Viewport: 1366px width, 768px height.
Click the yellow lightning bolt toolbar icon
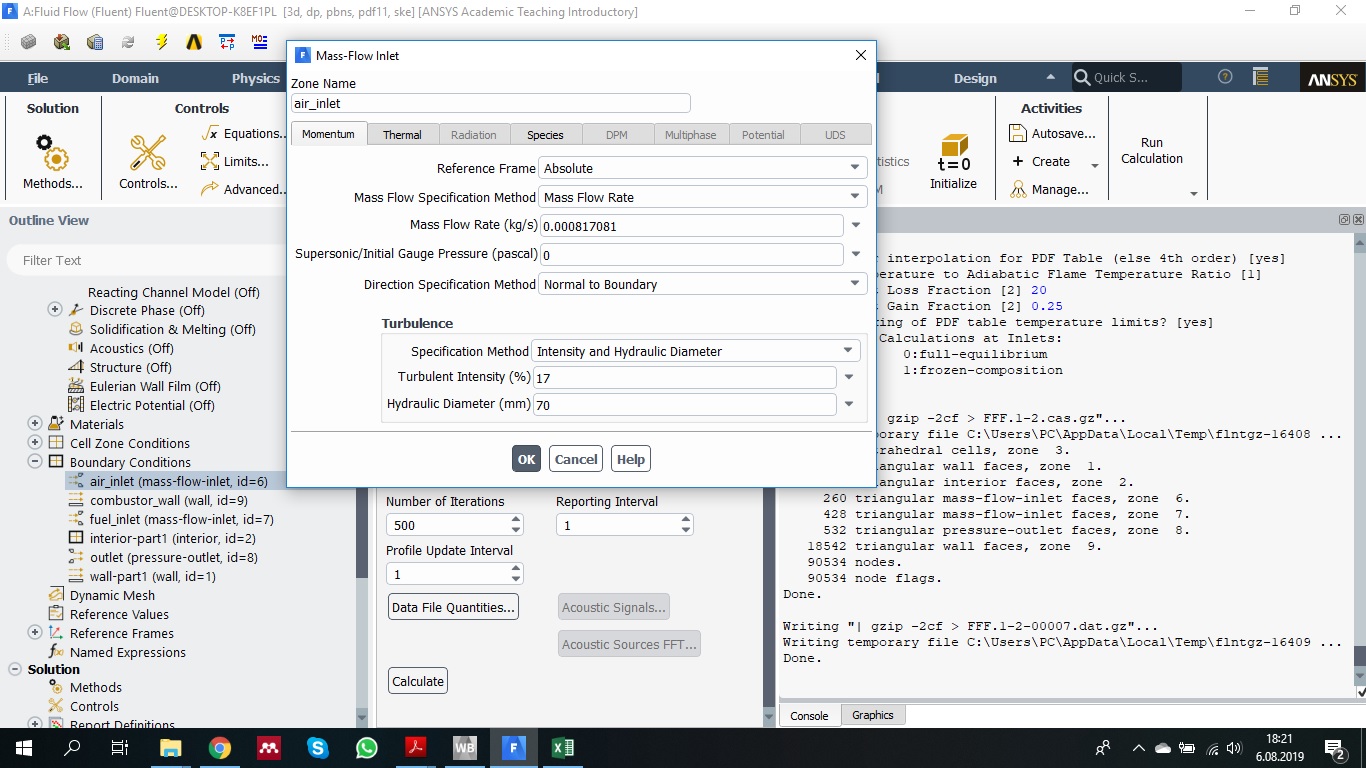[x=161, y=42]
